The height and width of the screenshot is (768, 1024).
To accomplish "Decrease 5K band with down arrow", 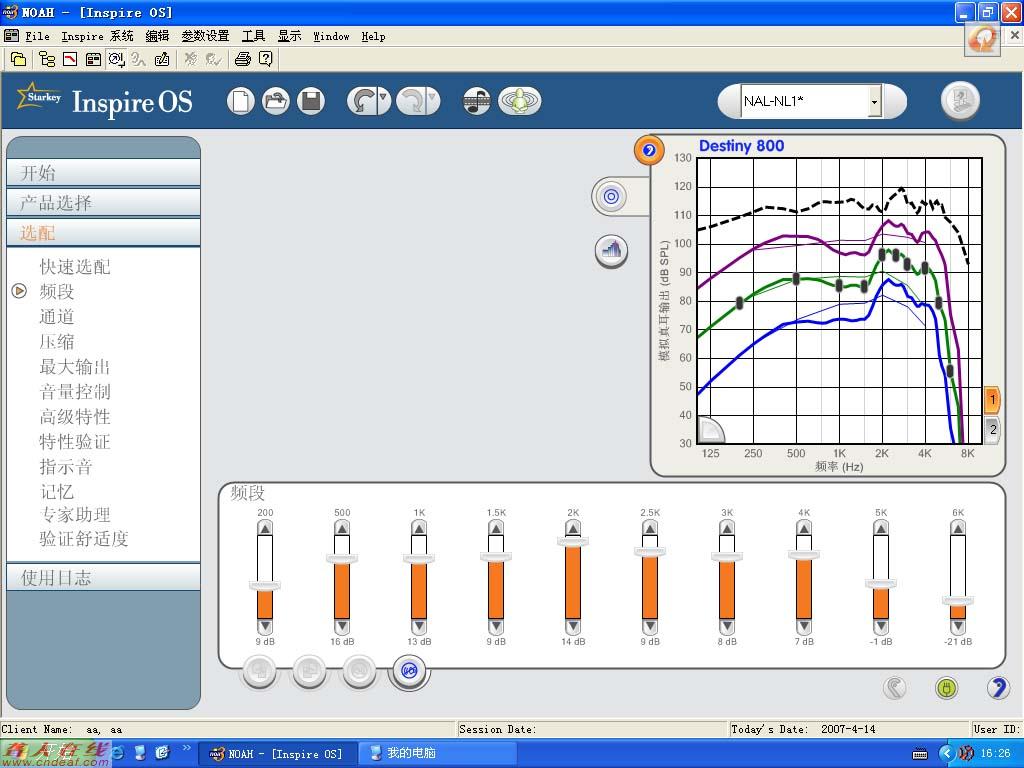I will tap(881, 626).
